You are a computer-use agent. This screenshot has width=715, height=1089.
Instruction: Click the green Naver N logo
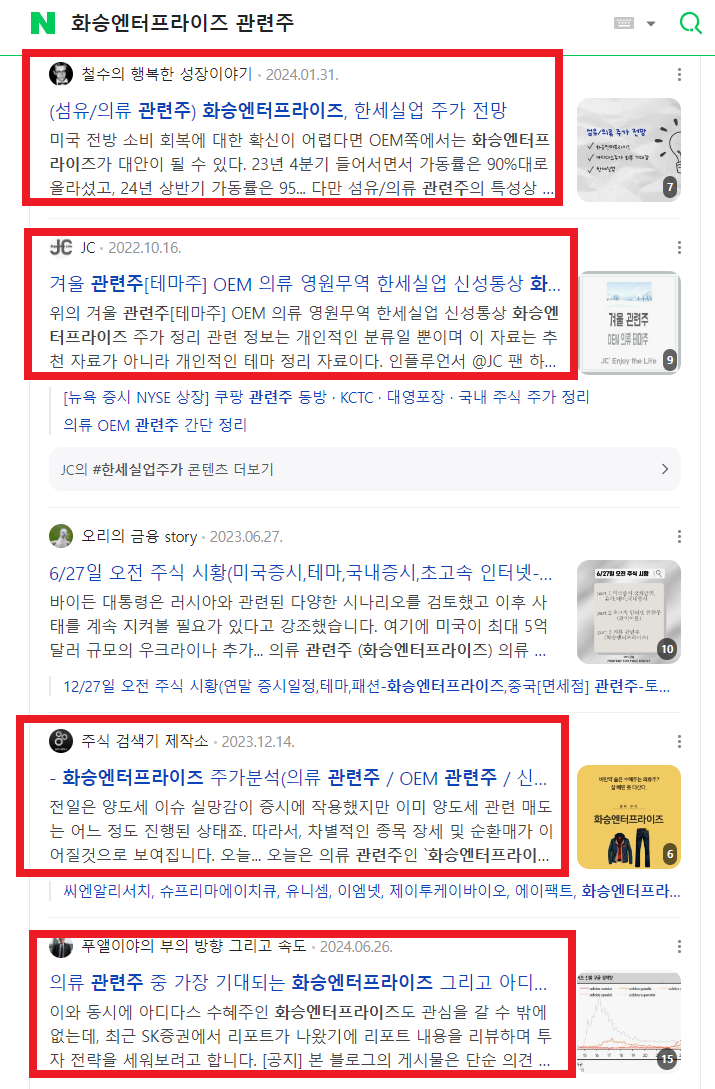click(43, 22)
